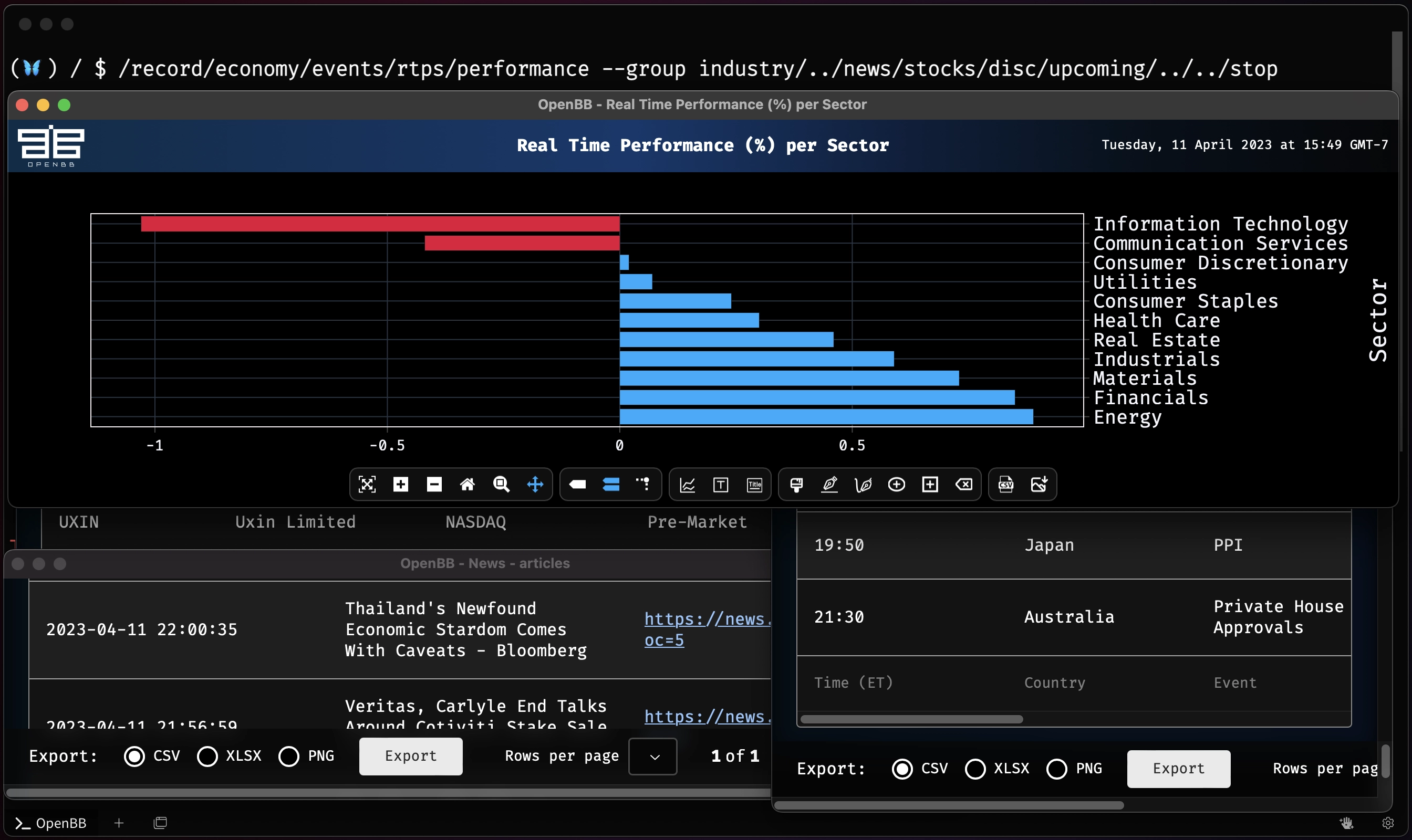Select the draw line pen icon
This screenshot has height=840, width=1412.
[830, 485]
